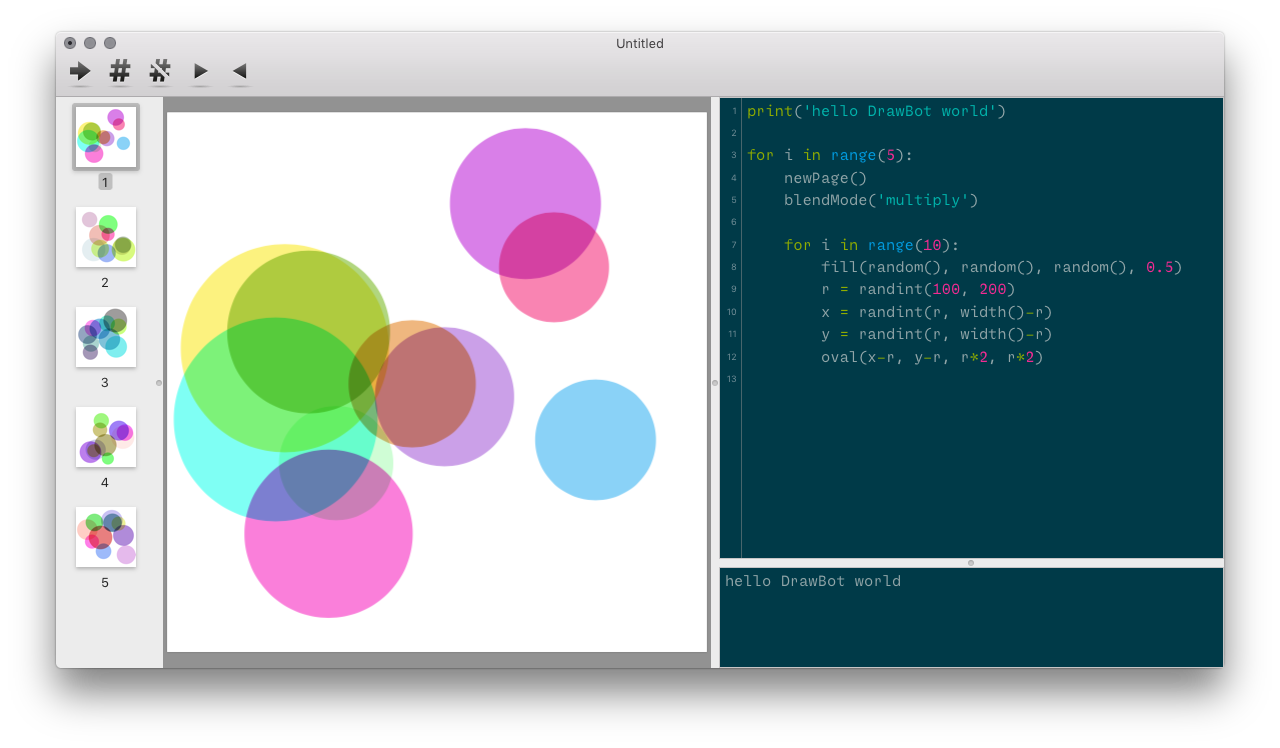This screenshot has width=1280, height=748.
Task: Indent code with the right triangle icon
Action: [201, 71]
